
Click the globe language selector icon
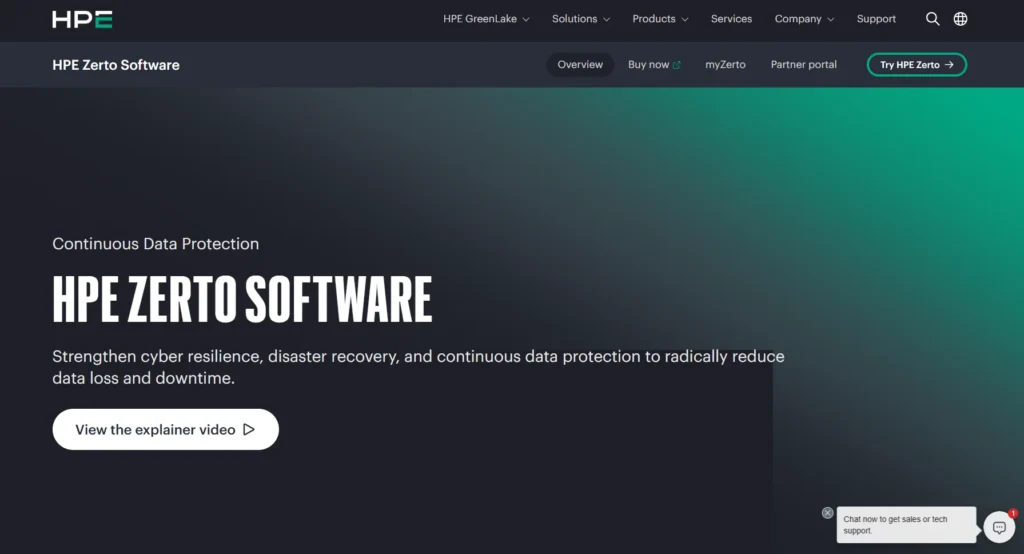960,19
